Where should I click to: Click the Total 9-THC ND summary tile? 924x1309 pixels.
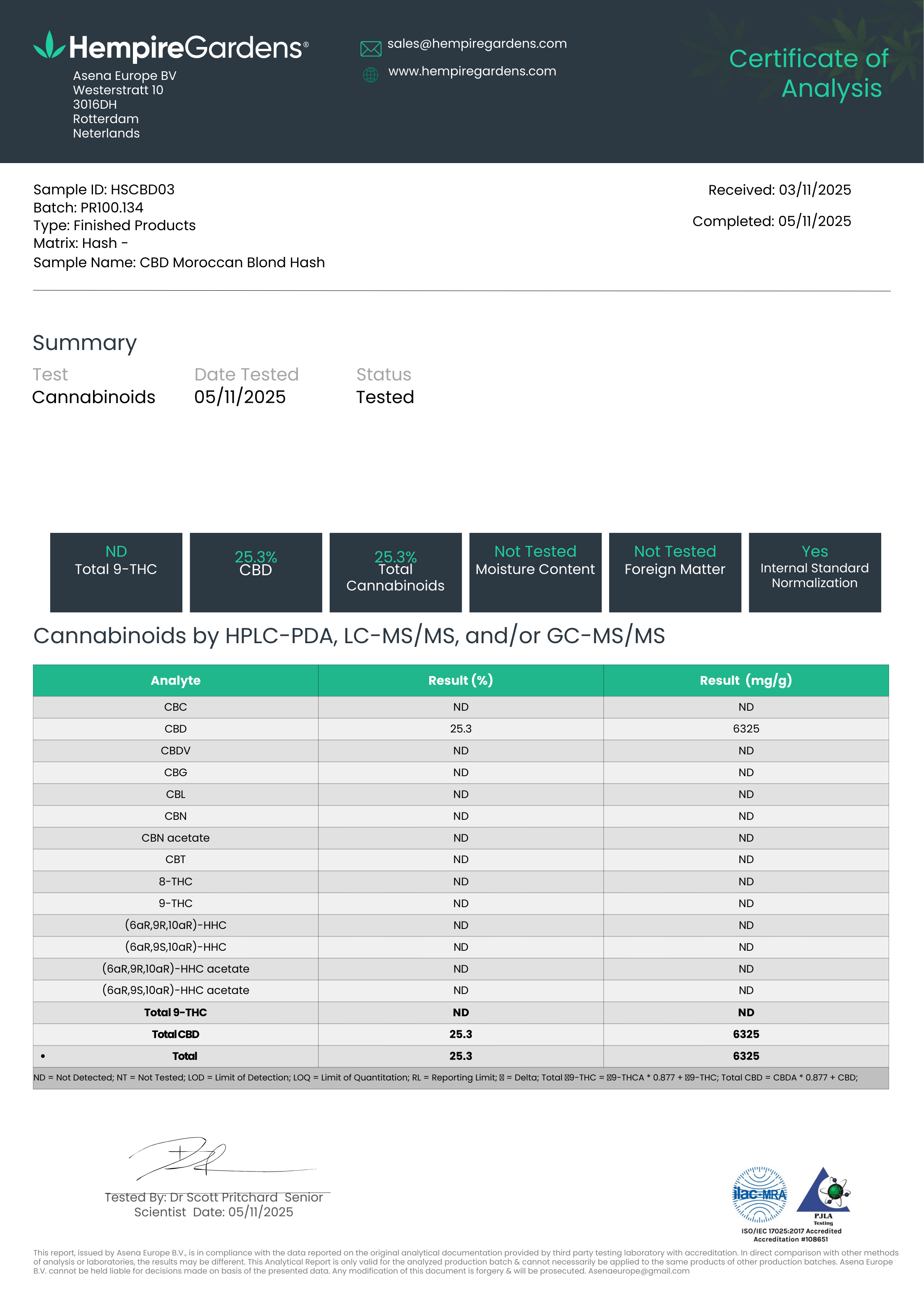(x=116, y=572)
